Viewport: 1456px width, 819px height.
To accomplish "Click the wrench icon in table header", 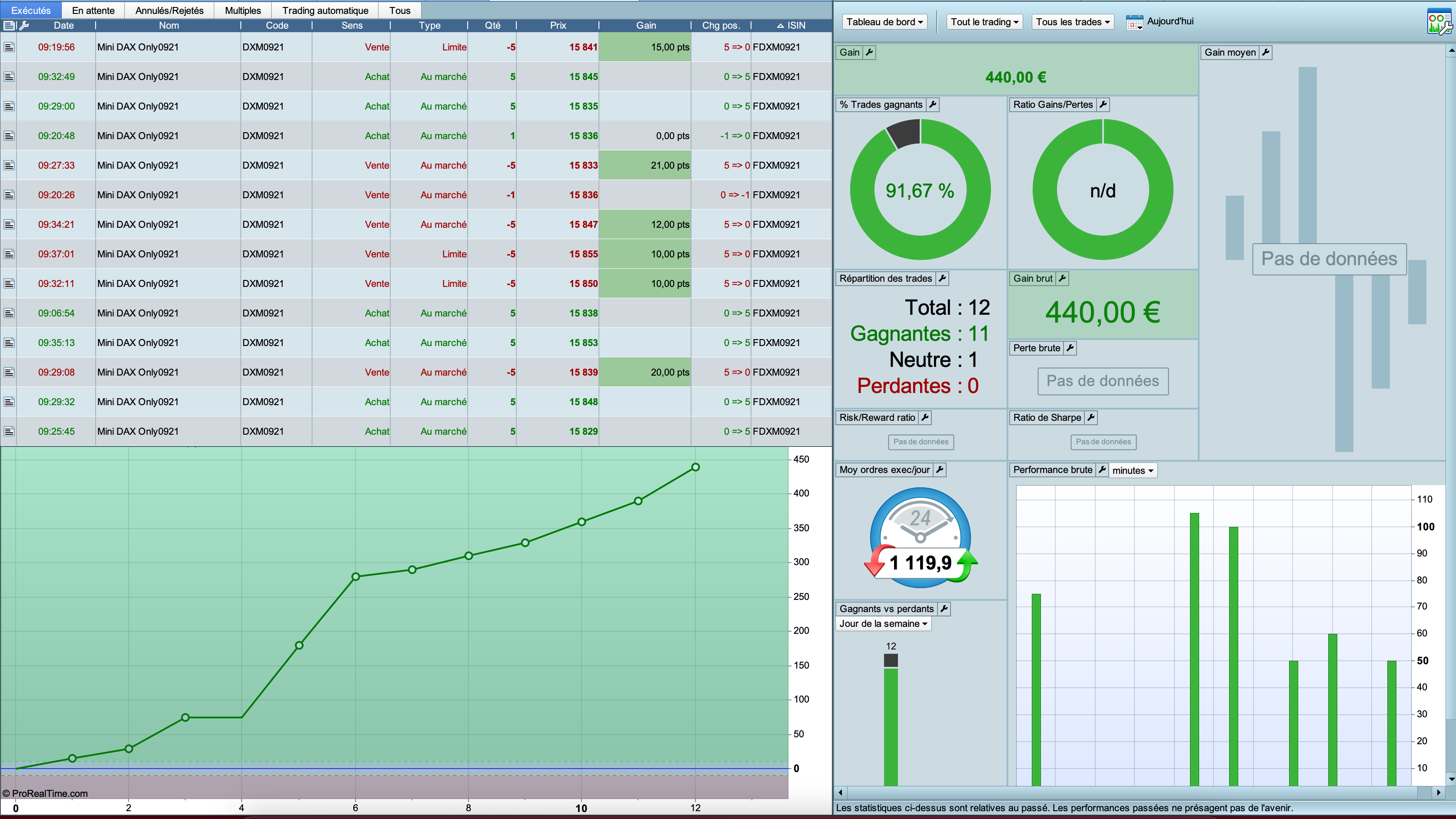I will 24,26.
